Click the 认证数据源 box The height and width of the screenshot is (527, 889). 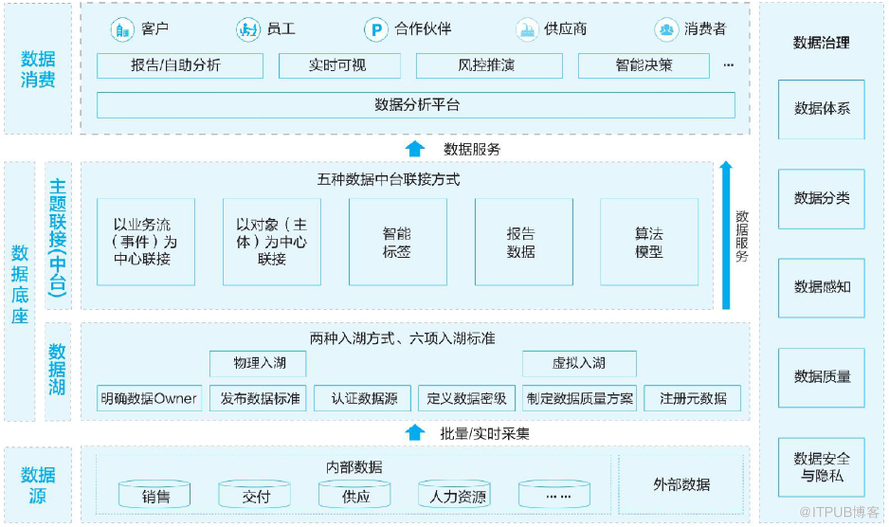coord(362,398)
